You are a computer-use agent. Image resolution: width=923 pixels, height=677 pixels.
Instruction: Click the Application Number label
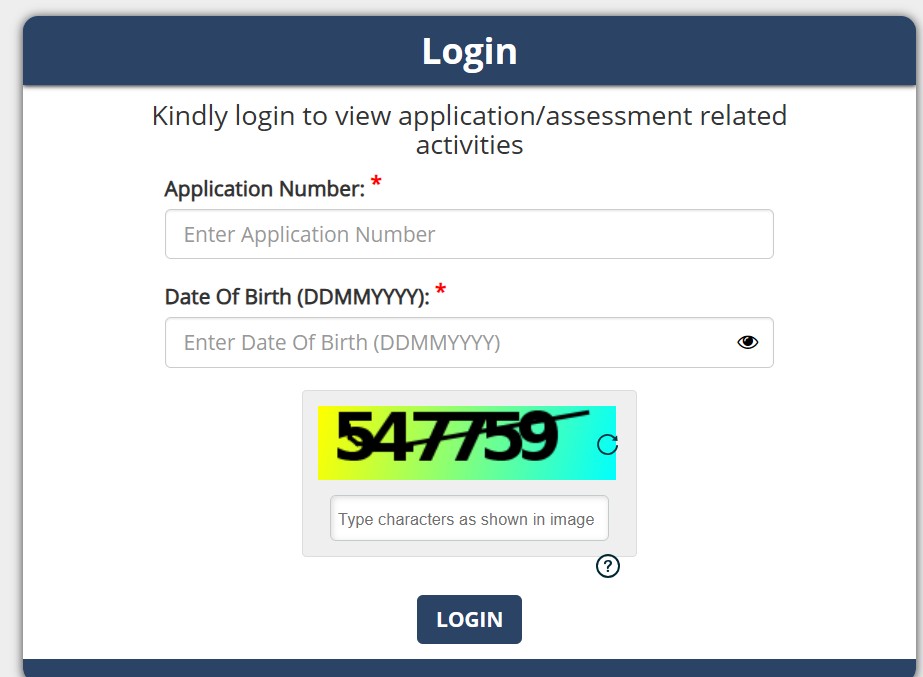[264, 189]
